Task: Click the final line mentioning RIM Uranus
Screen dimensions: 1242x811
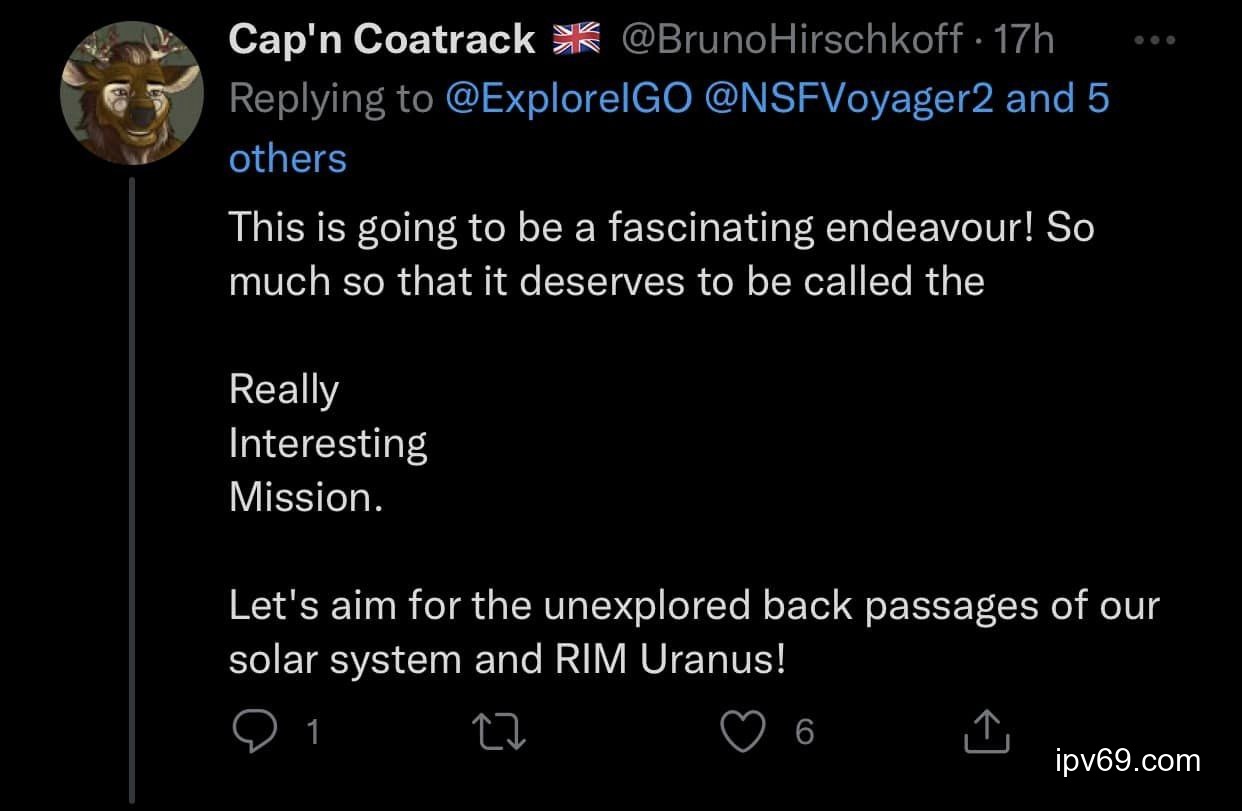Action: 507,660
